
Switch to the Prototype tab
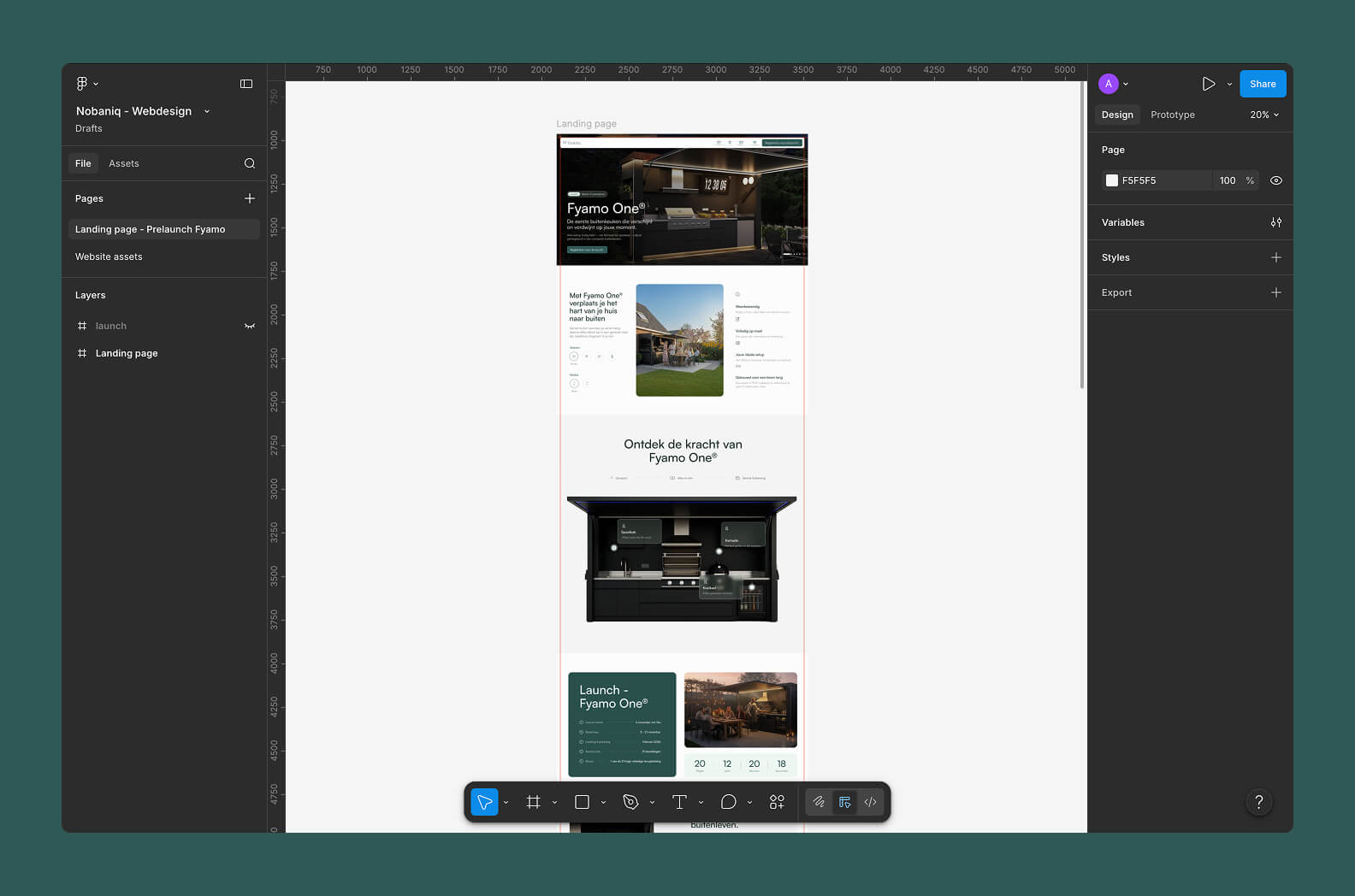pos(1173,115)
